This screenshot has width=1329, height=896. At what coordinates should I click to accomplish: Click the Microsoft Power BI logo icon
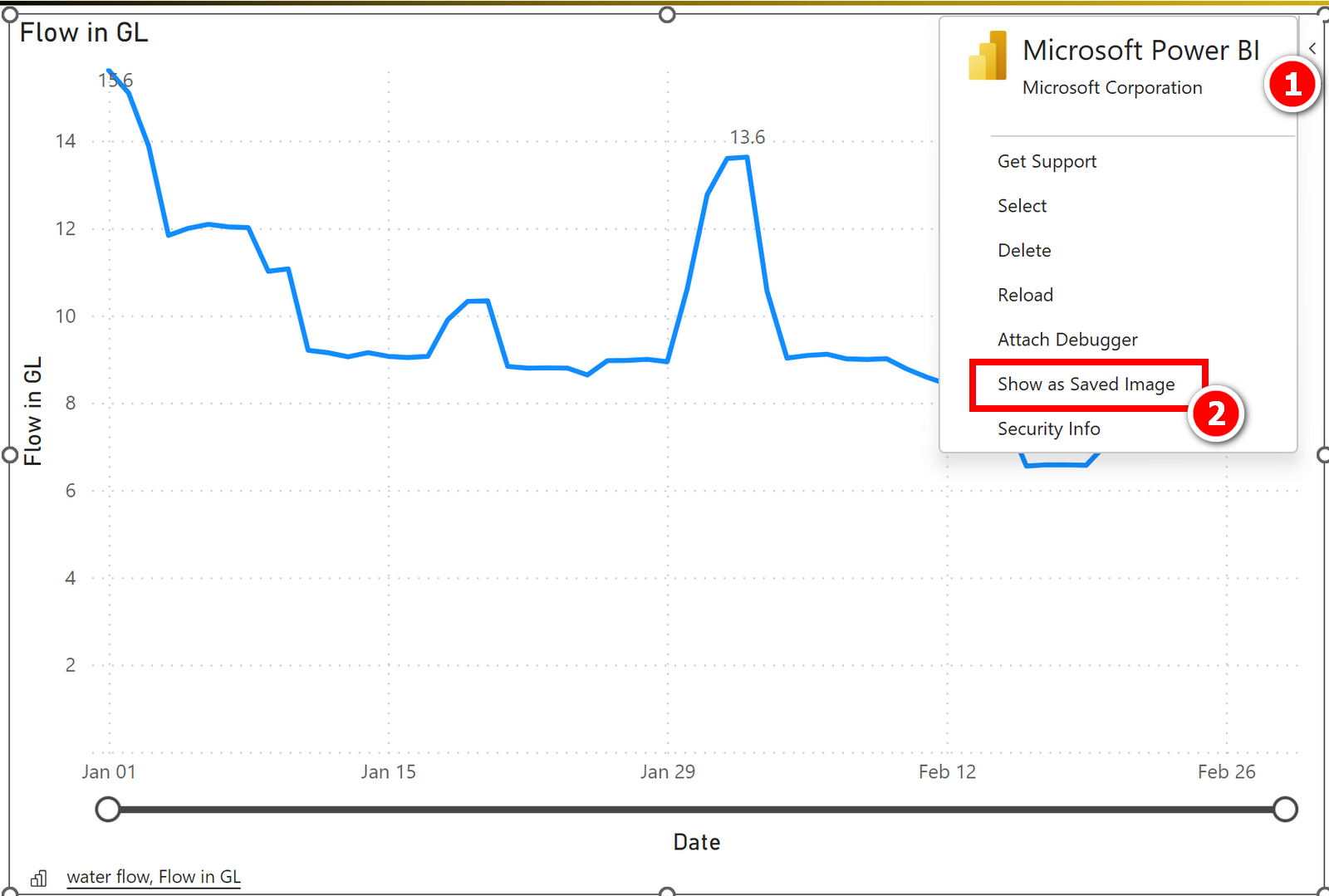click(x=988, y=54)
